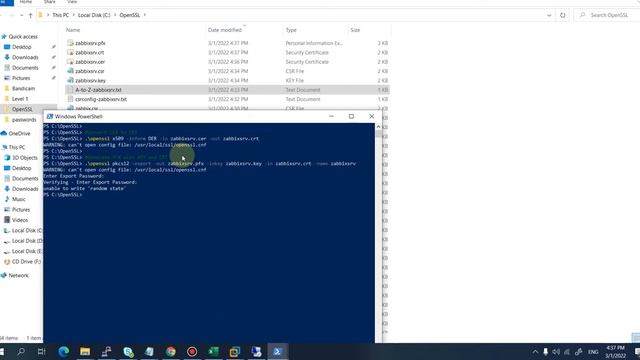640x360 pixels.
Task: Select the OpenSSL folder in navigation pane
Action: pyautogui.click(x=22, y=109)
